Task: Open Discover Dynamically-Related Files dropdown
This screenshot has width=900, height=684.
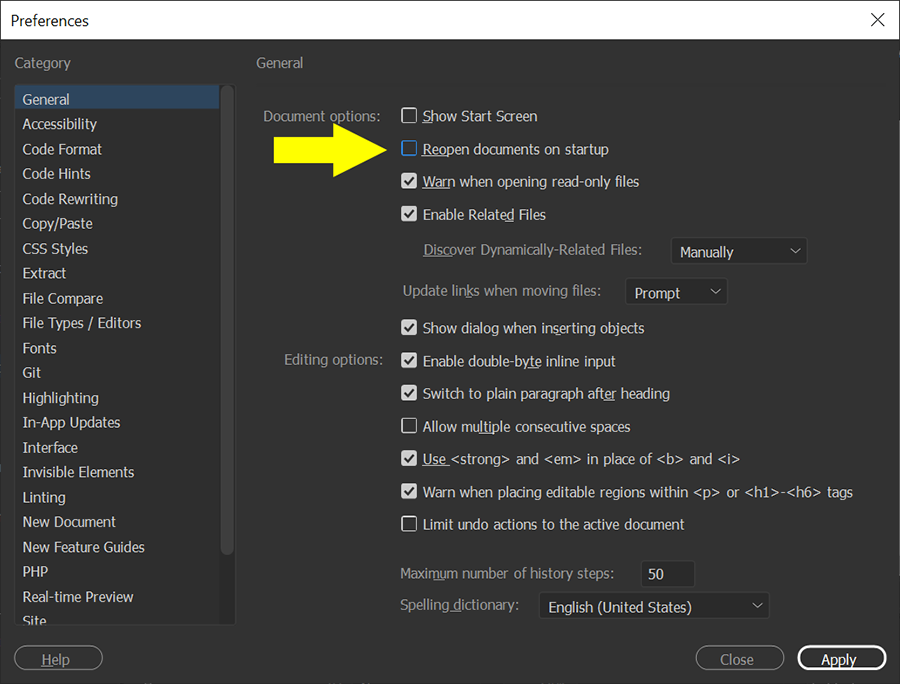Action: [738, 252]
